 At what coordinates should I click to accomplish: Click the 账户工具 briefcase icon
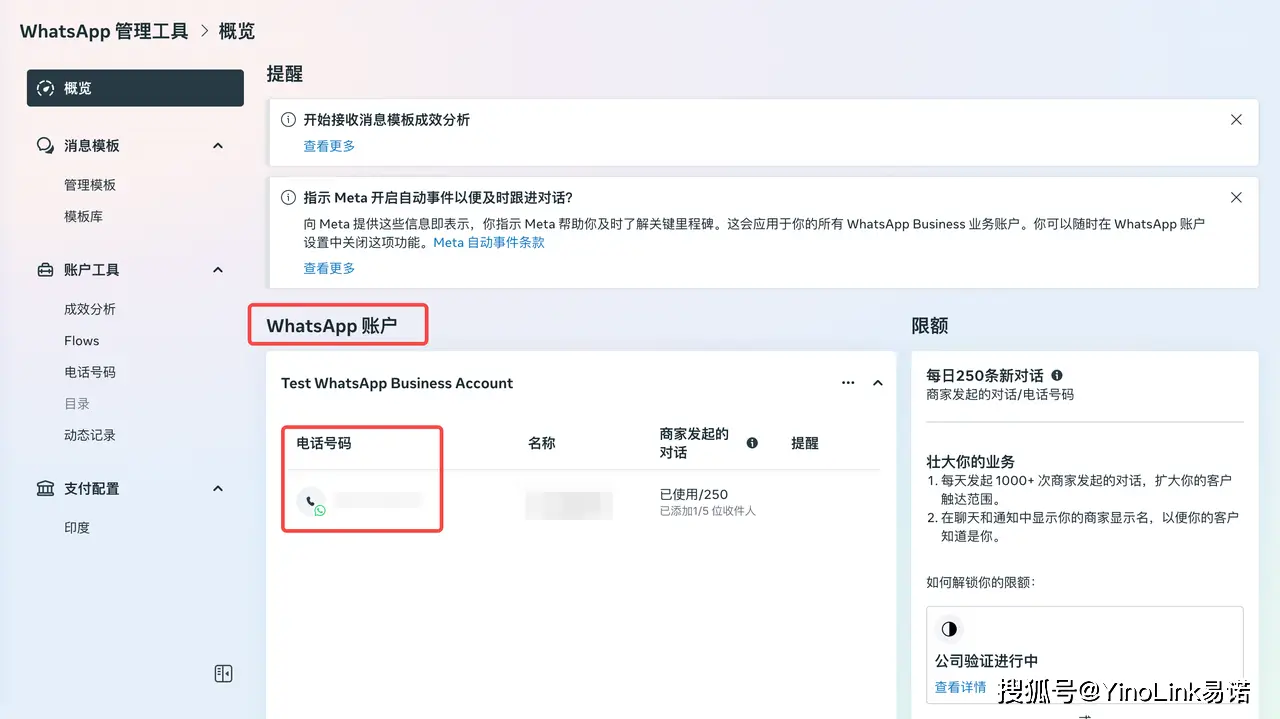(45, 270)
